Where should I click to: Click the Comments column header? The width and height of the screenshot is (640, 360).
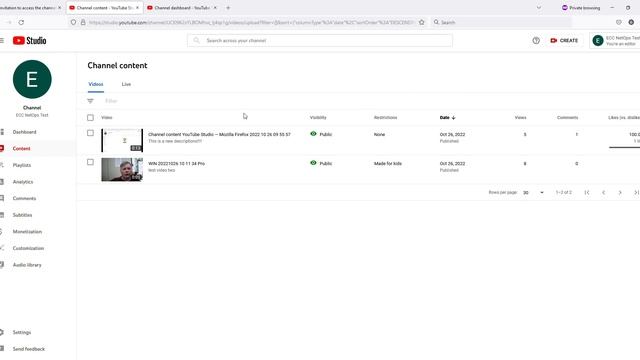point(567,118)
